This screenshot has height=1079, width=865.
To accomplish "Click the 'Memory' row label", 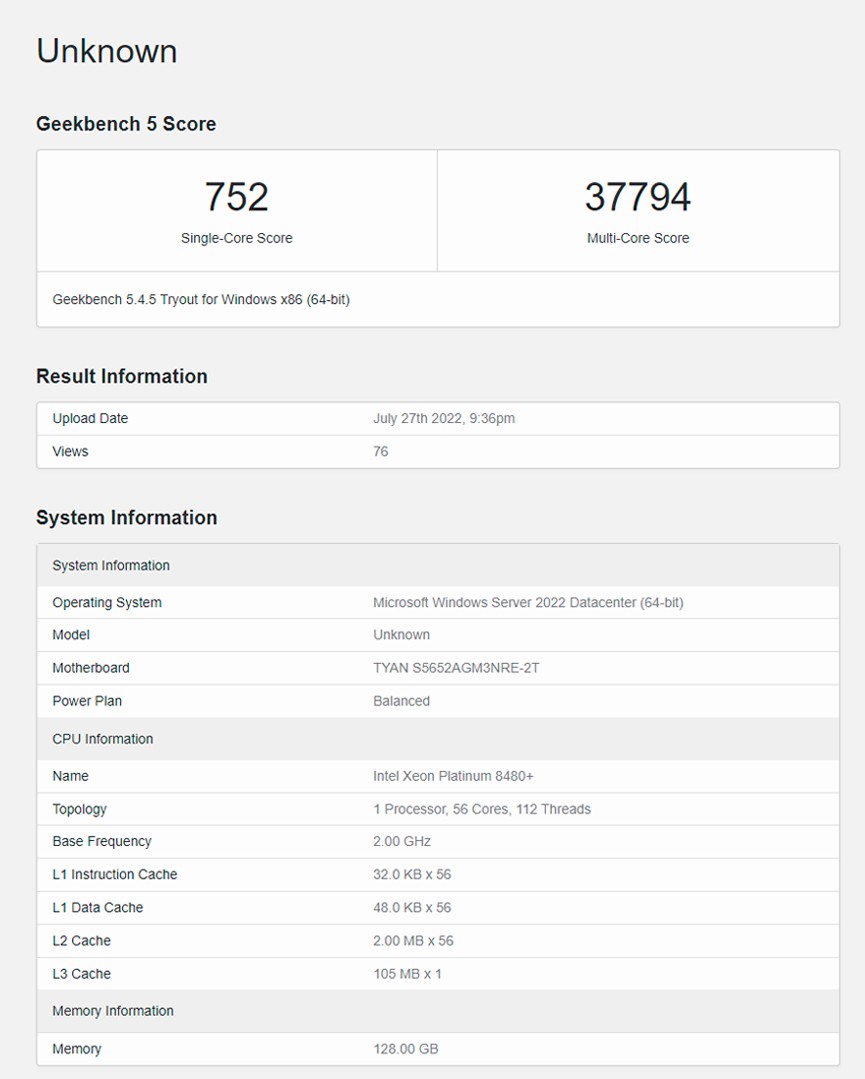I will coord(76,1049).
